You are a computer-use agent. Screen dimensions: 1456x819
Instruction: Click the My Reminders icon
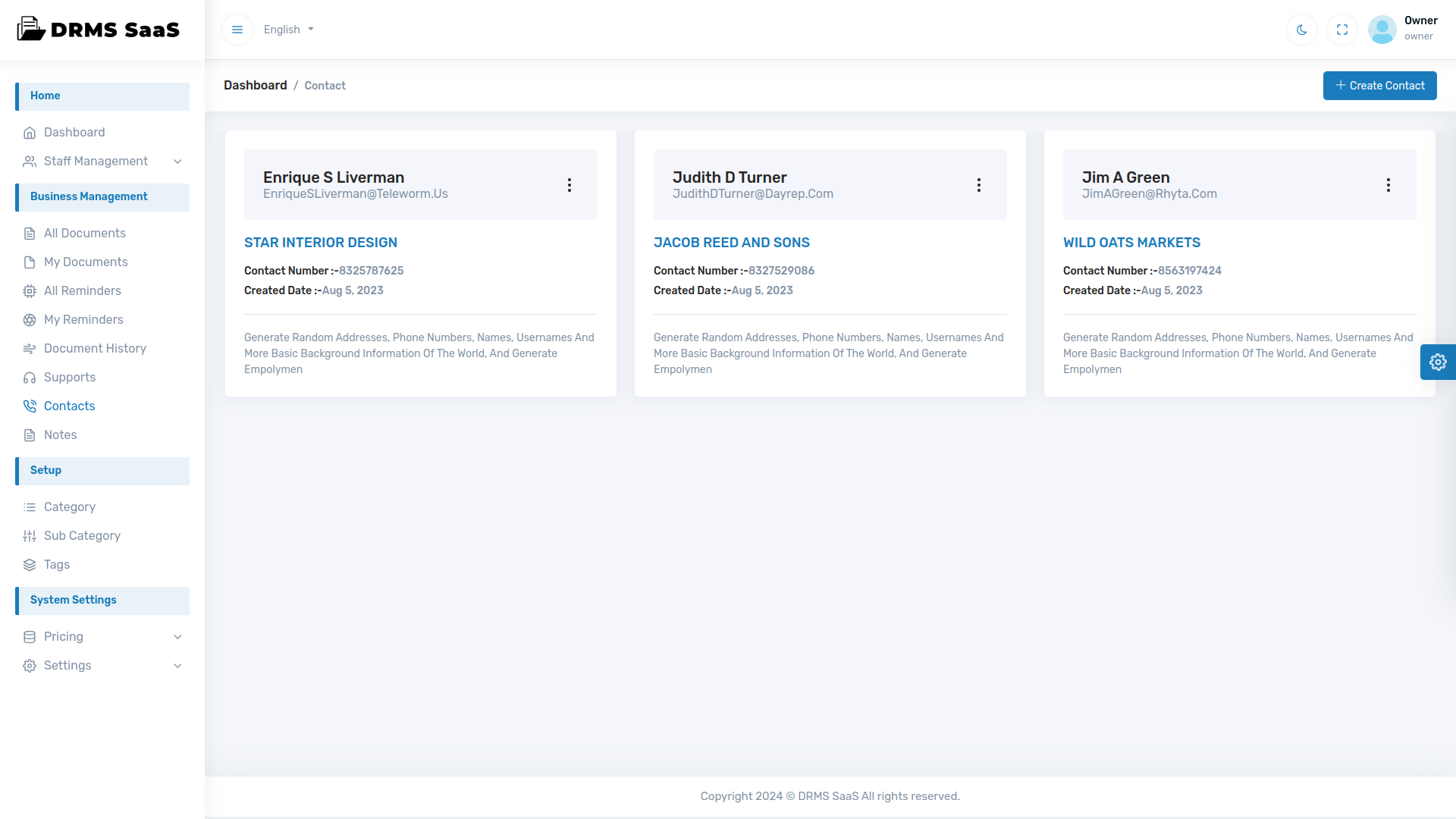(30, 319)
